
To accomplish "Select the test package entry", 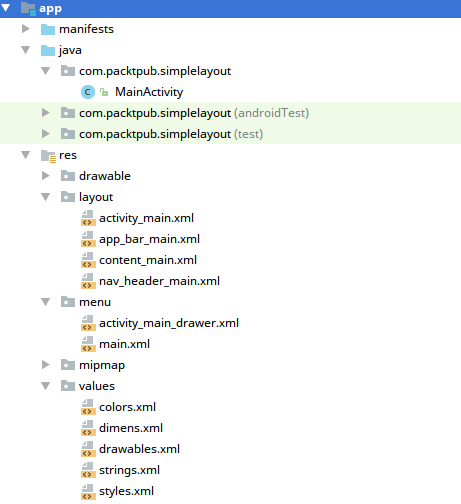I will pyautogui.click(x=171, y=134).
